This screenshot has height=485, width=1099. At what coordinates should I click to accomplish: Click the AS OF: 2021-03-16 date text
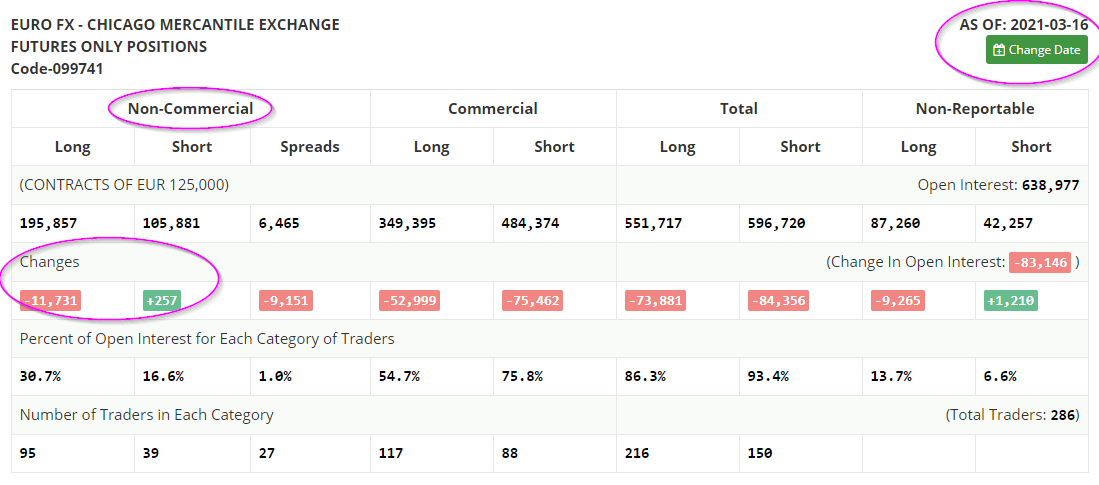pyautogui.click(x=1023, y=24)
